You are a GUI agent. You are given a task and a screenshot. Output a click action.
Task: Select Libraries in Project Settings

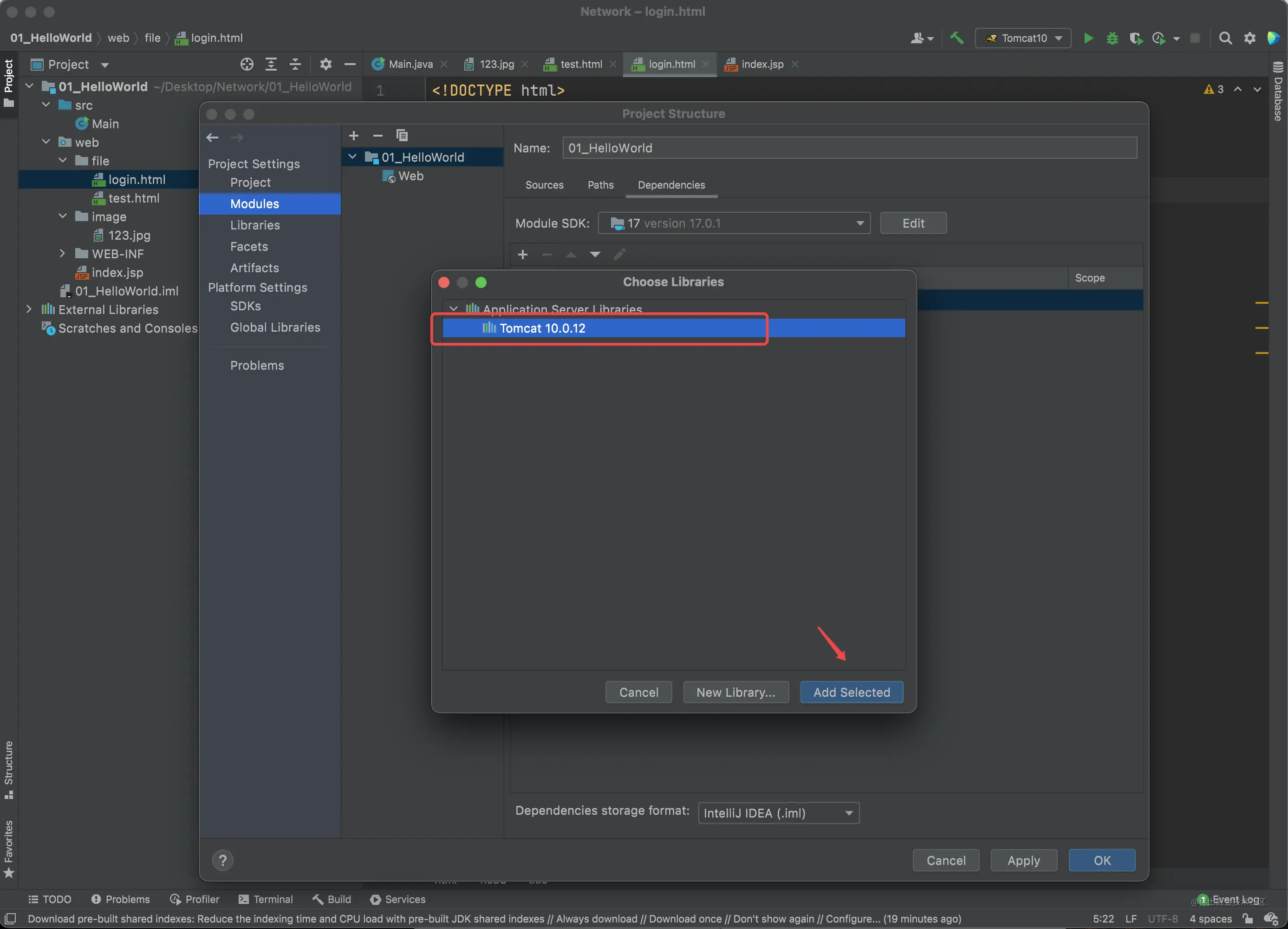pyautogui.click(x=255, y=225)
